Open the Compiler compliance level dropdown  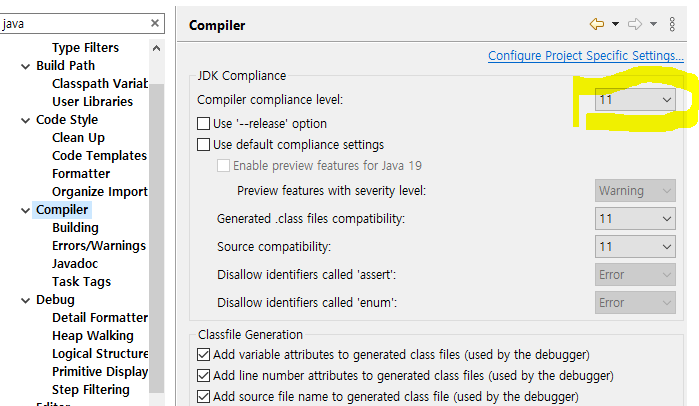click(x=635, y=100)
